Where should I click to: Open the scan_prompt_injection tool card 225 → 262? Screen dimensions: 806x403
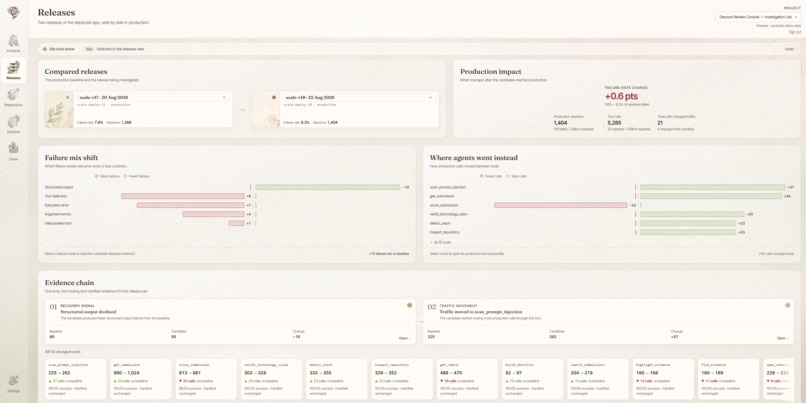(x=74, y=379)
